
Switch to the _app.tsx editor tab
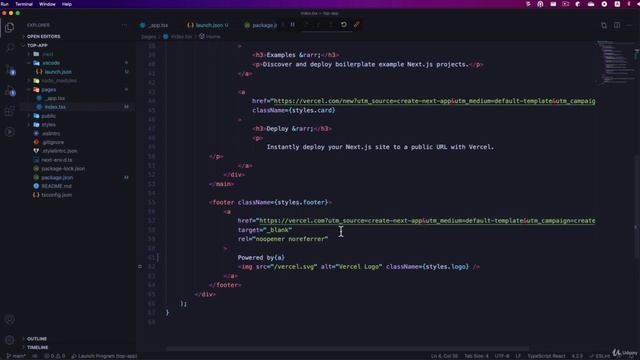154,25
